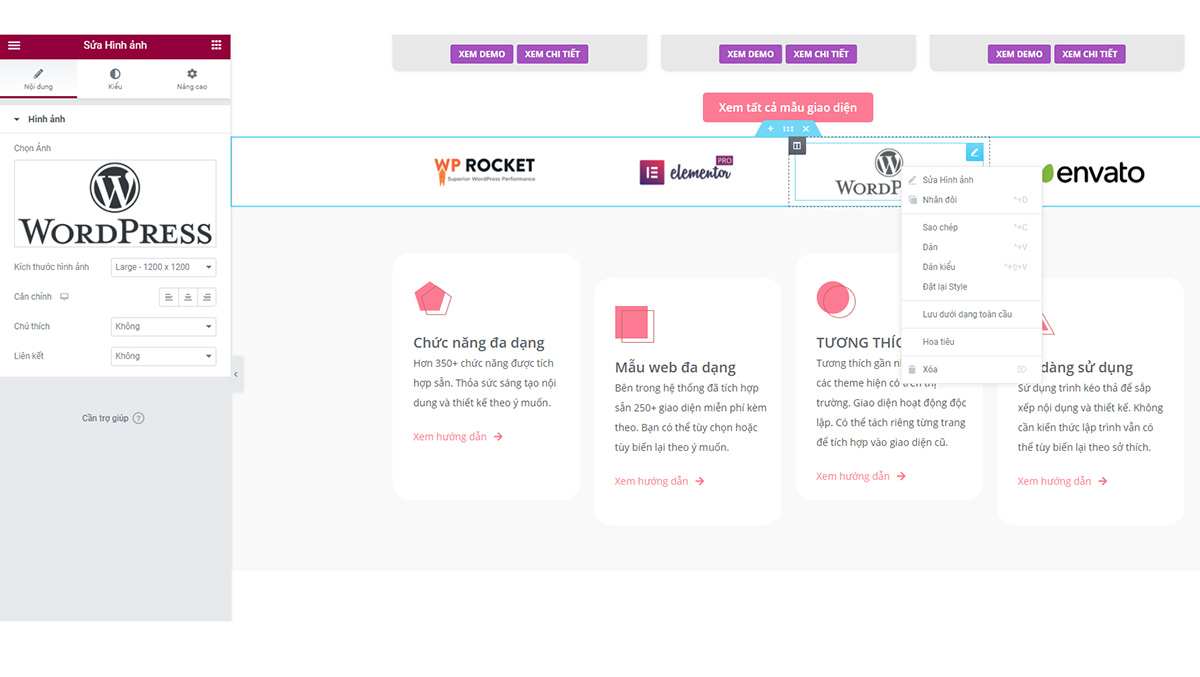Click the WordPress image preview thumbnail

115,204
